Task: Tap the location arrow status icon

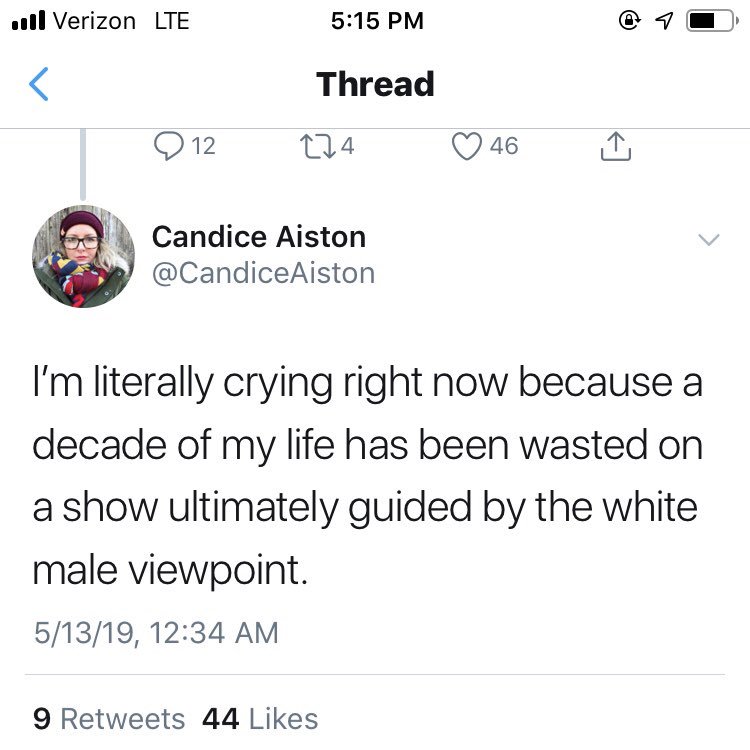Action: [664, 21]
